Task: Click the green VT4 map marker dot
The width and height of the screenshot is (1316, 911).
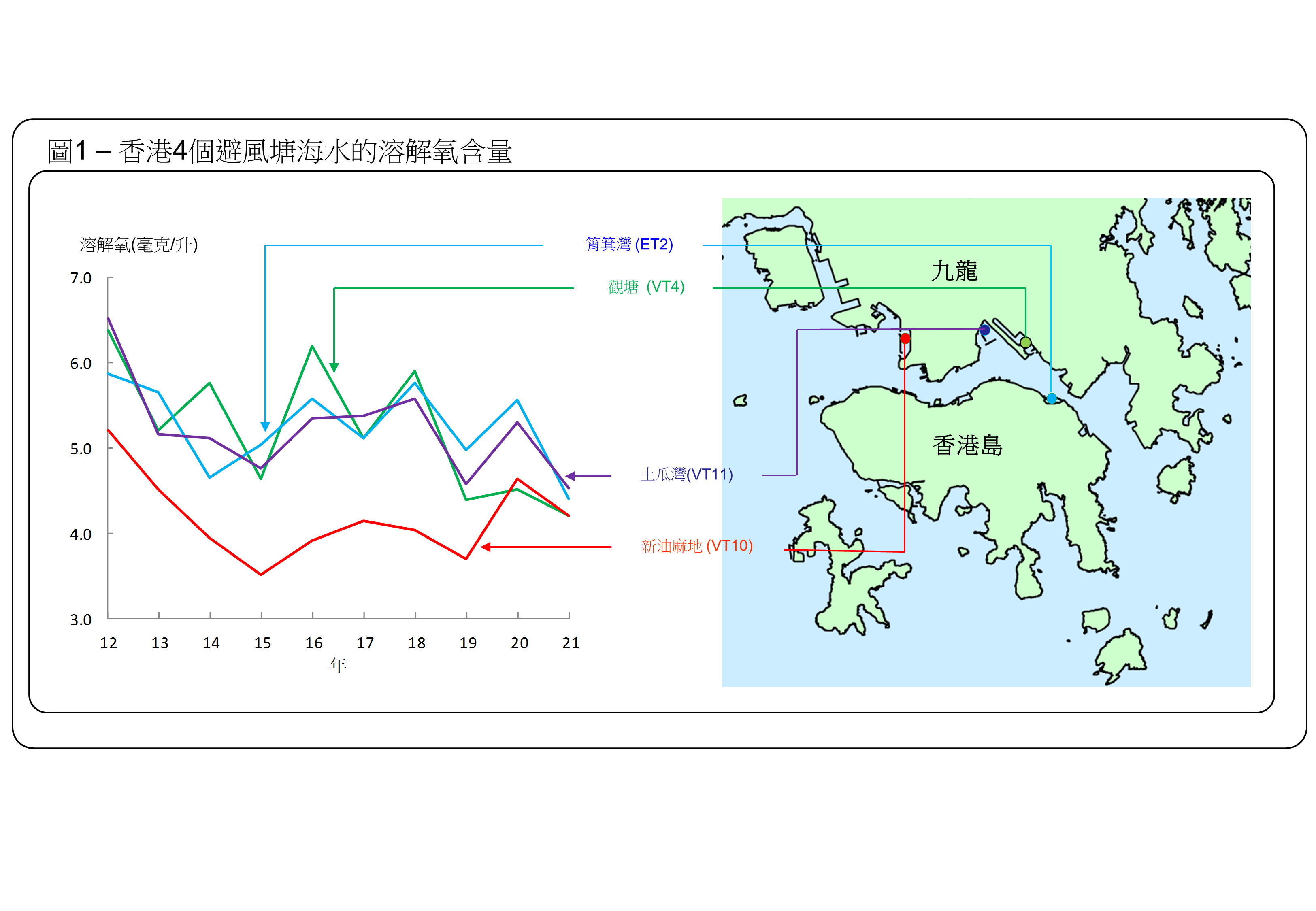Action: 1026,343
